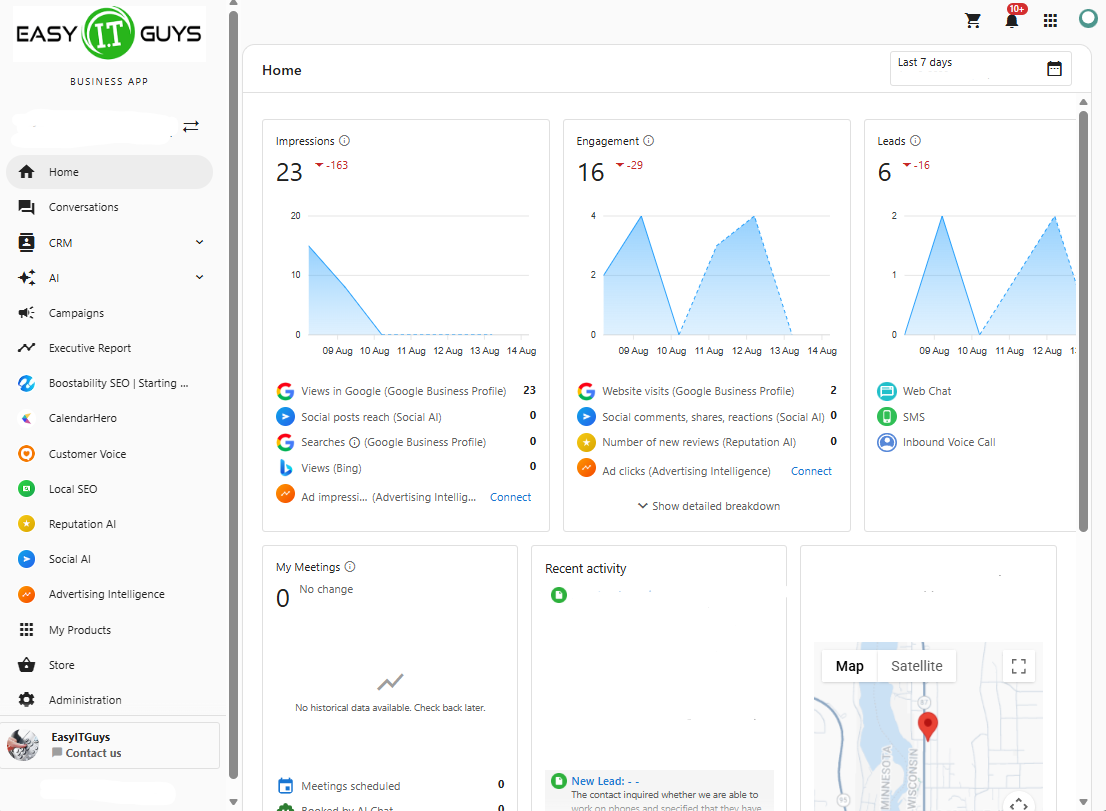Click the Easy IT Guys logo
This screenshot has width=1106, height=811.
point(109,34)
